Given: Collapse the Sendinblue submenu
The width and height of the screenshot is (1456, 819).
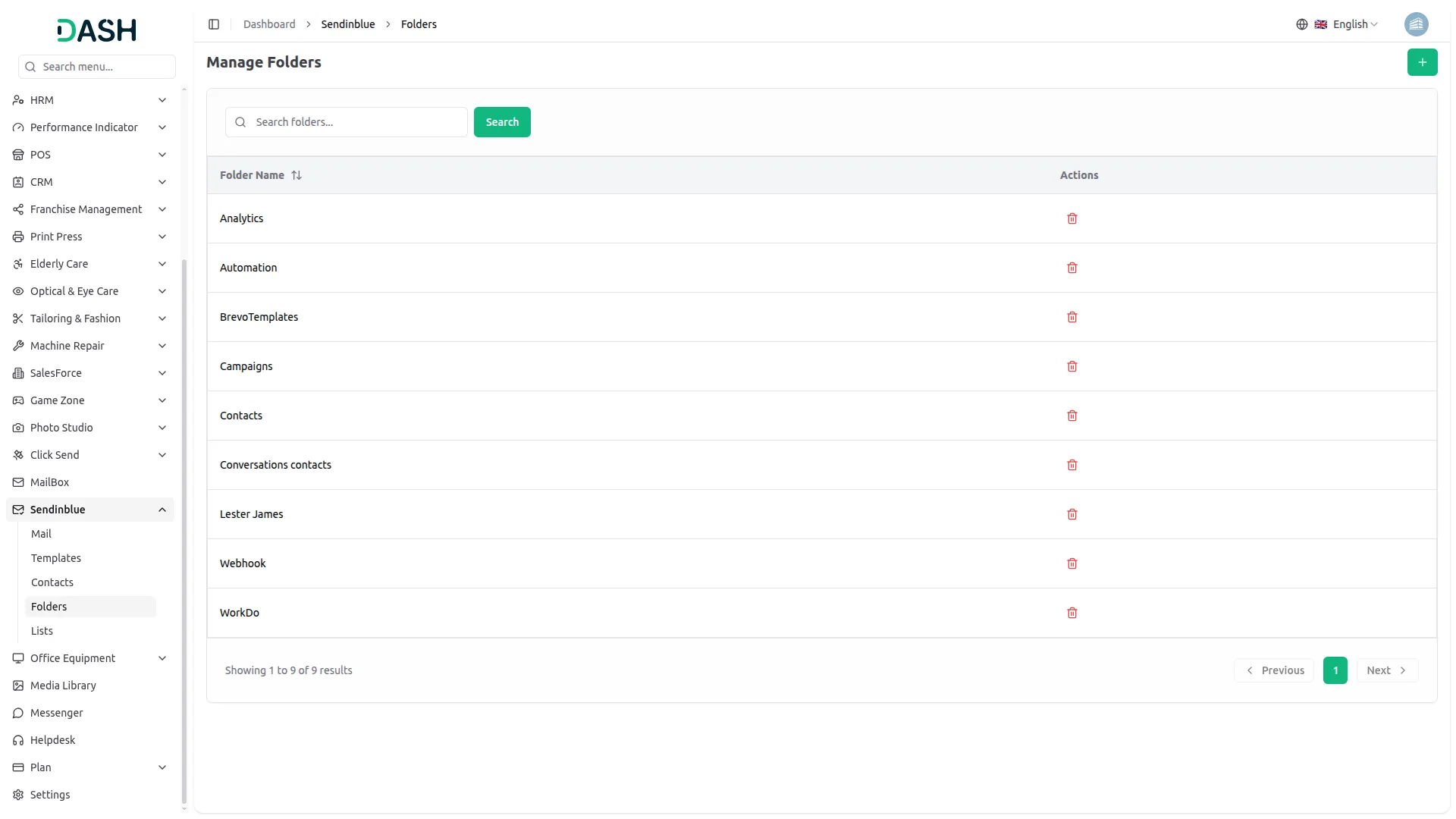Looking at the screenshot, I should point(162,509).
